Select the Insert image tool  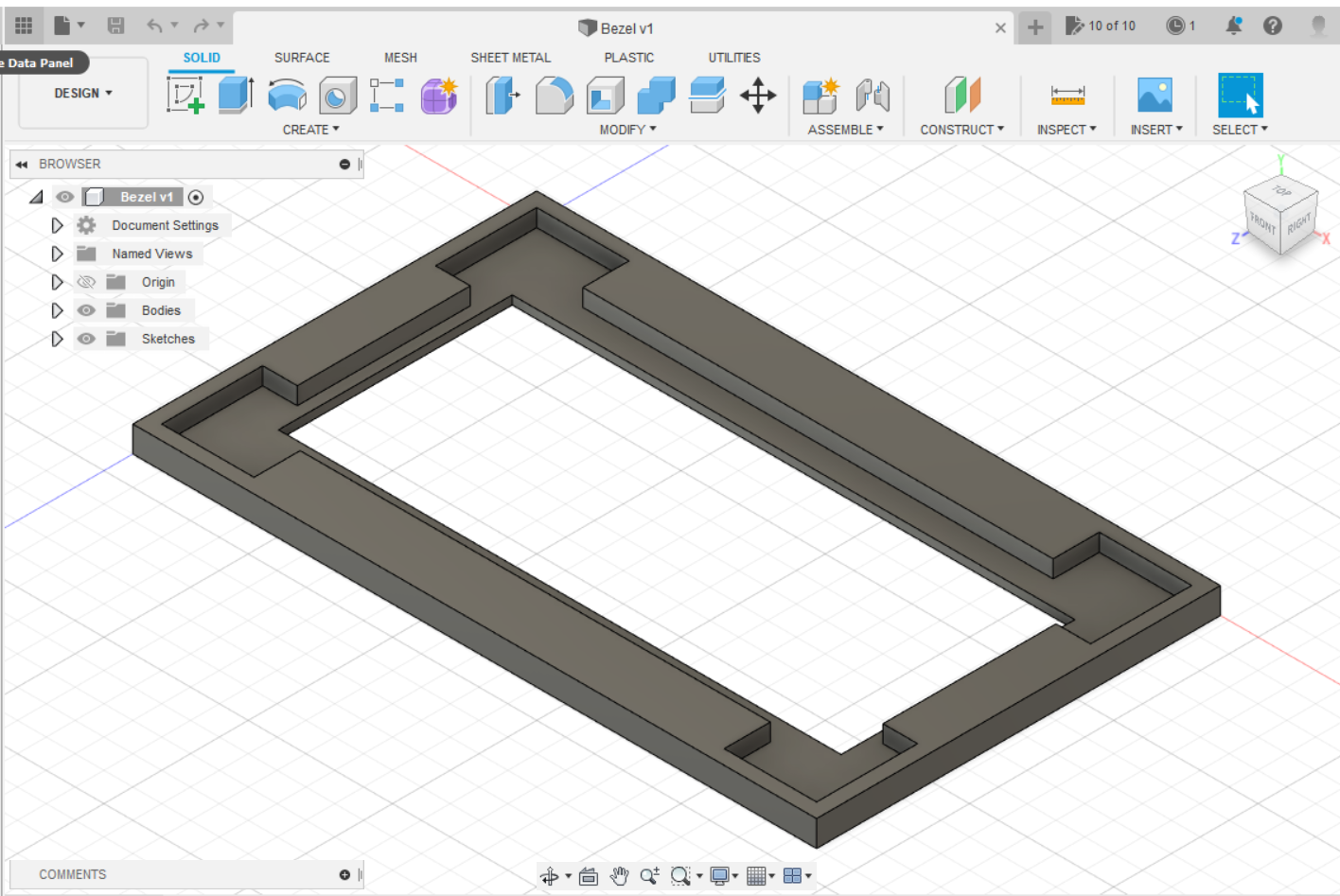(x=1155, y=96)
